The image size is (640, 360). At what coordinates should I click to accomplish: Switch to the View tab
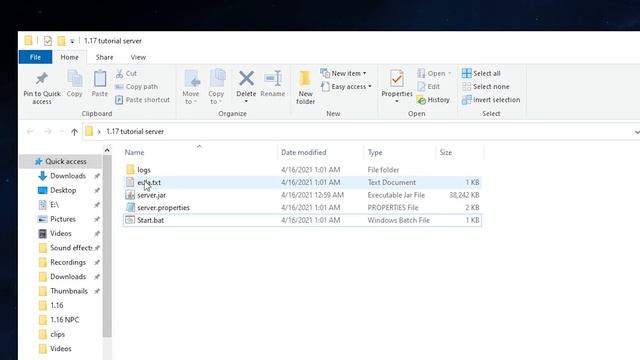[138, 57]
